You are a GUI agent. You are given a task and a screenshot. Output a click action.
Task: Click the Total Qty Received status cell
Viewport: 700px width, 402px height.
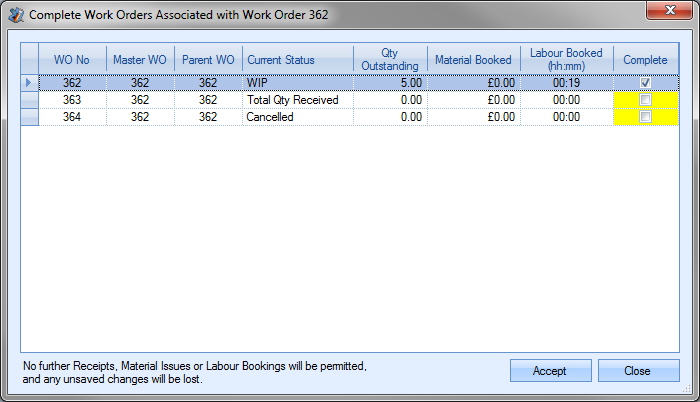pyautogui.click(x=298, y=100)
